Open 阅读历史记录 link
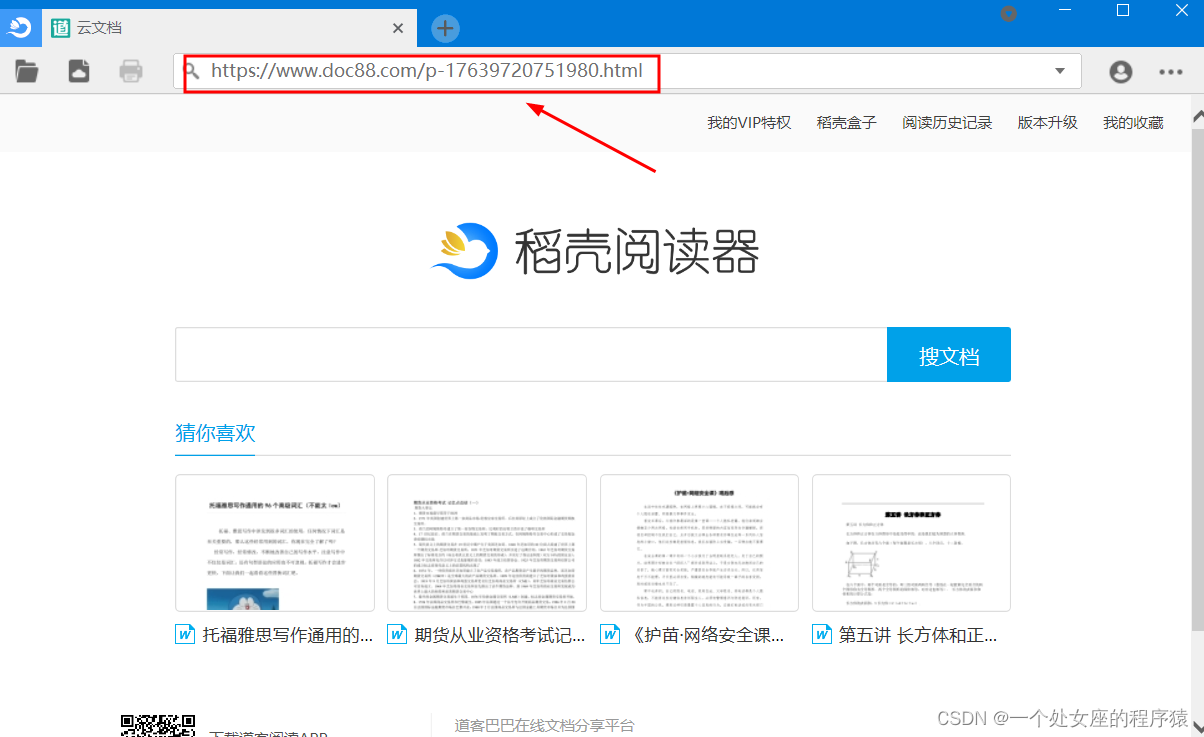This screenshot has height=737, width=1204. point(947,123)
